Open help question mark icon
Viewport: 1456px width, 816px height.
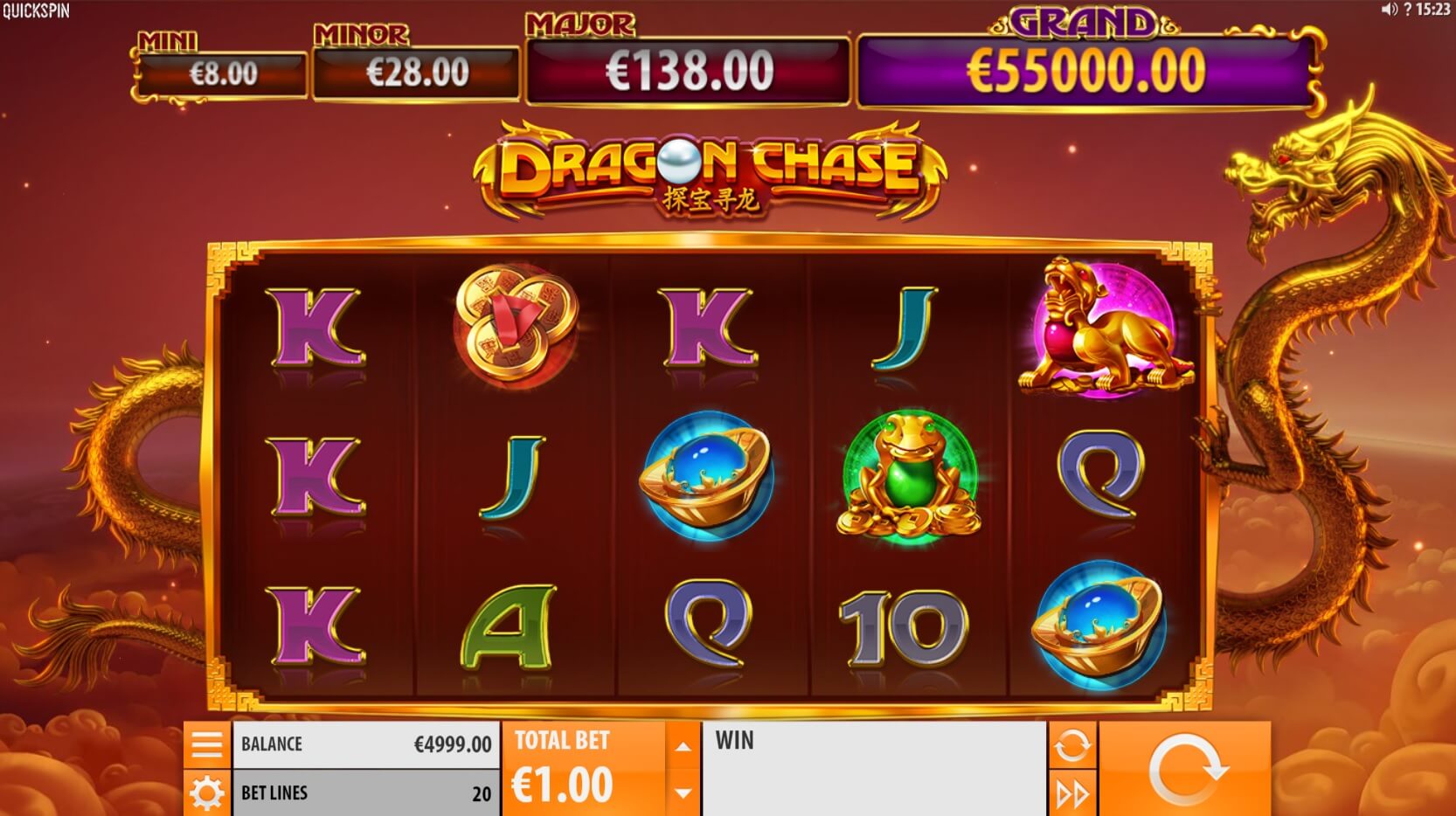click(1407, 10)
